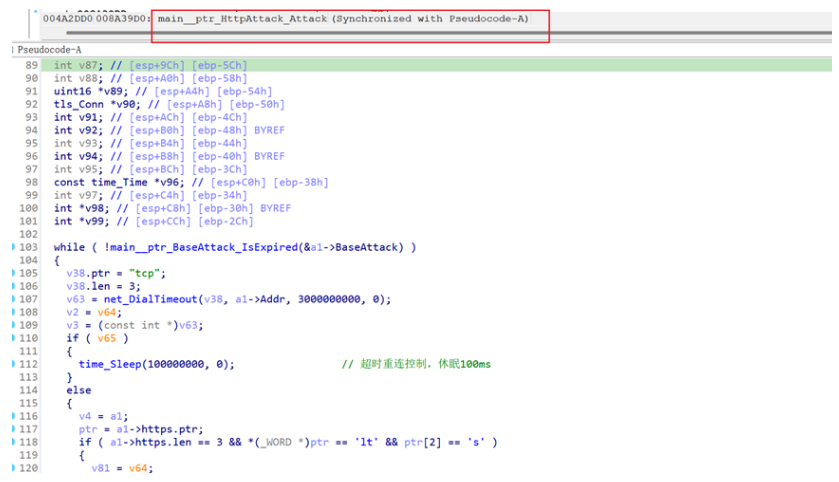
Task: Select the Pseudocode-A tab
Action: tap(49, 50)
